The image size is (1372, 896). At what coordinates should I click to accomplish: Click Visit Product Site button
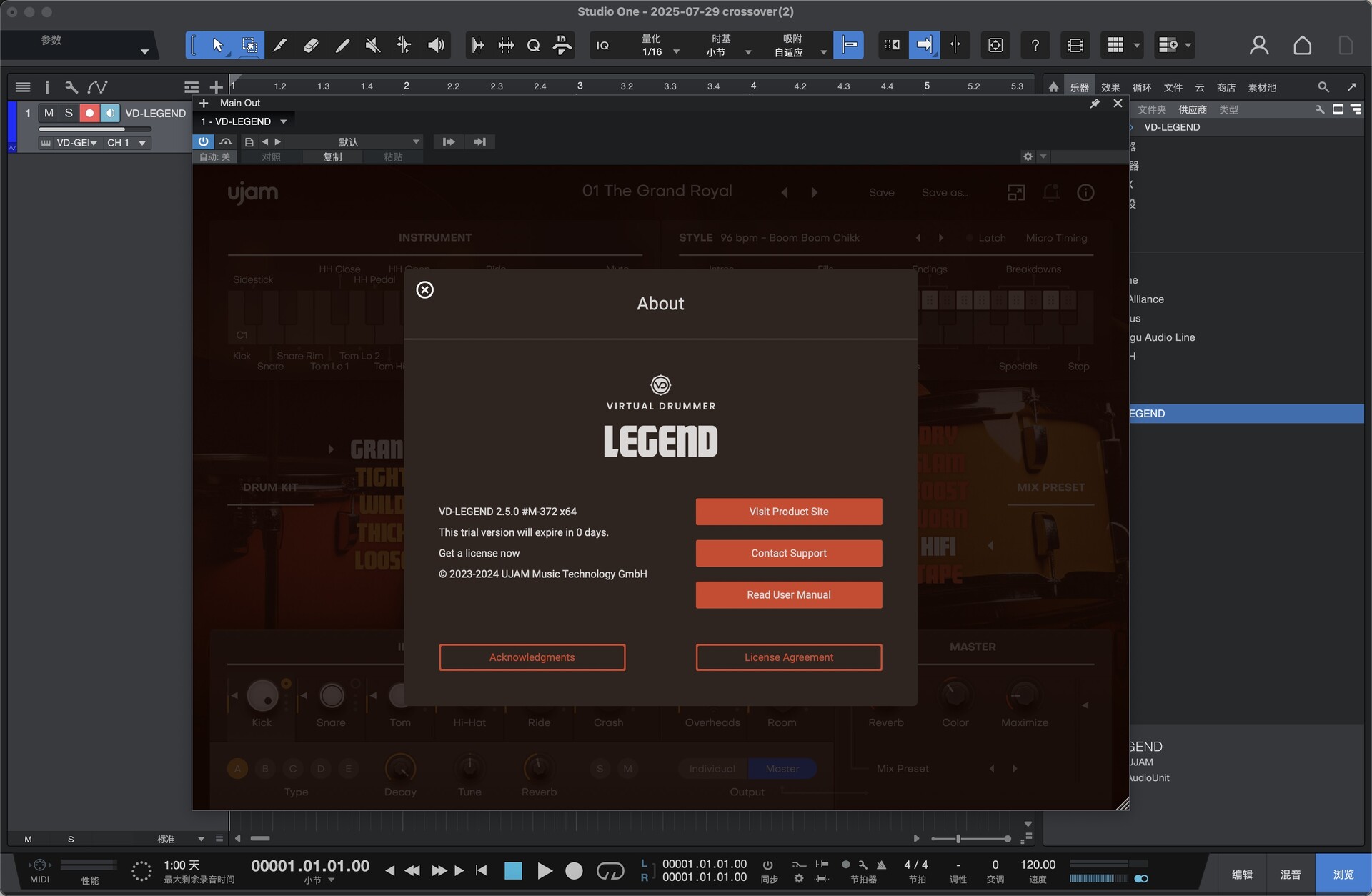tap(789, 512)
